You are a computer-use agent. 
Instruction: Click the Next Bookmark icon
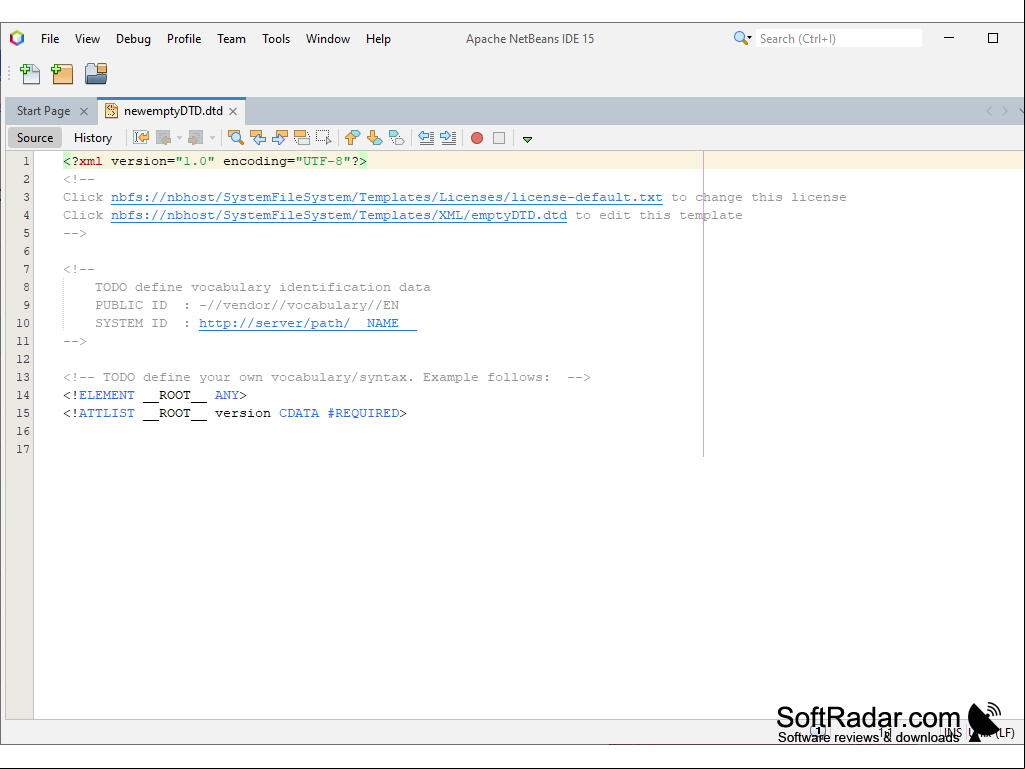click(x=375, y=137)
